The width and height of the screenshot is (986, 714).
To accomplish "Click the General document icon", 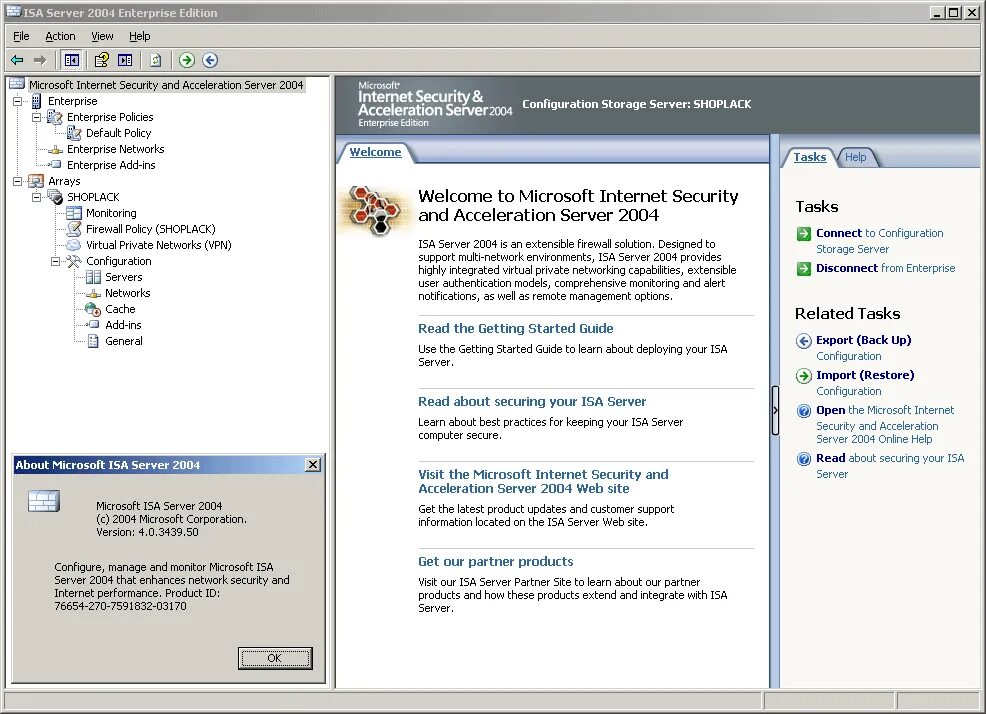I will click(93, 341).
